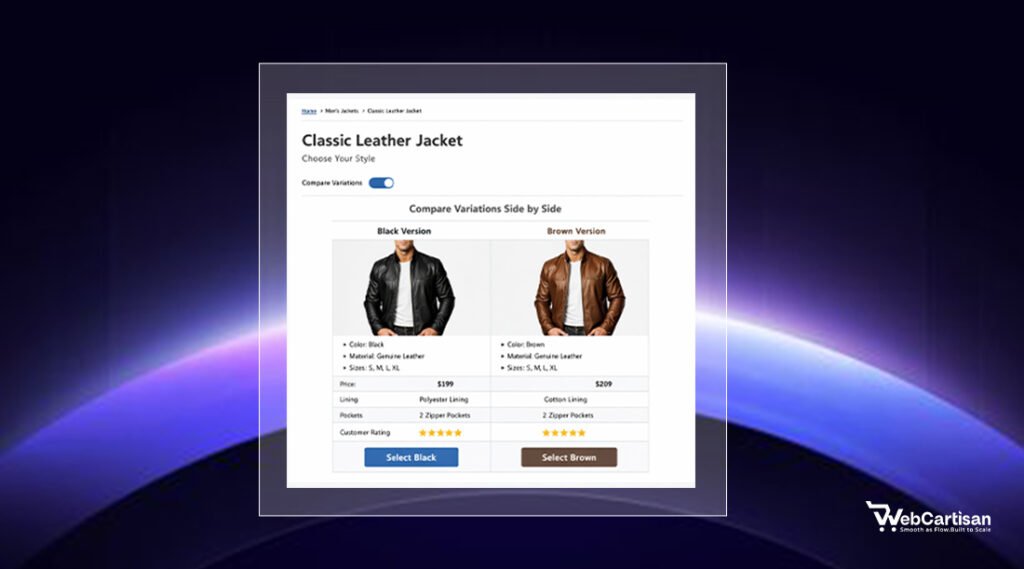
Task: Click the WebCartisan cart logo
Action: [928, 517]
